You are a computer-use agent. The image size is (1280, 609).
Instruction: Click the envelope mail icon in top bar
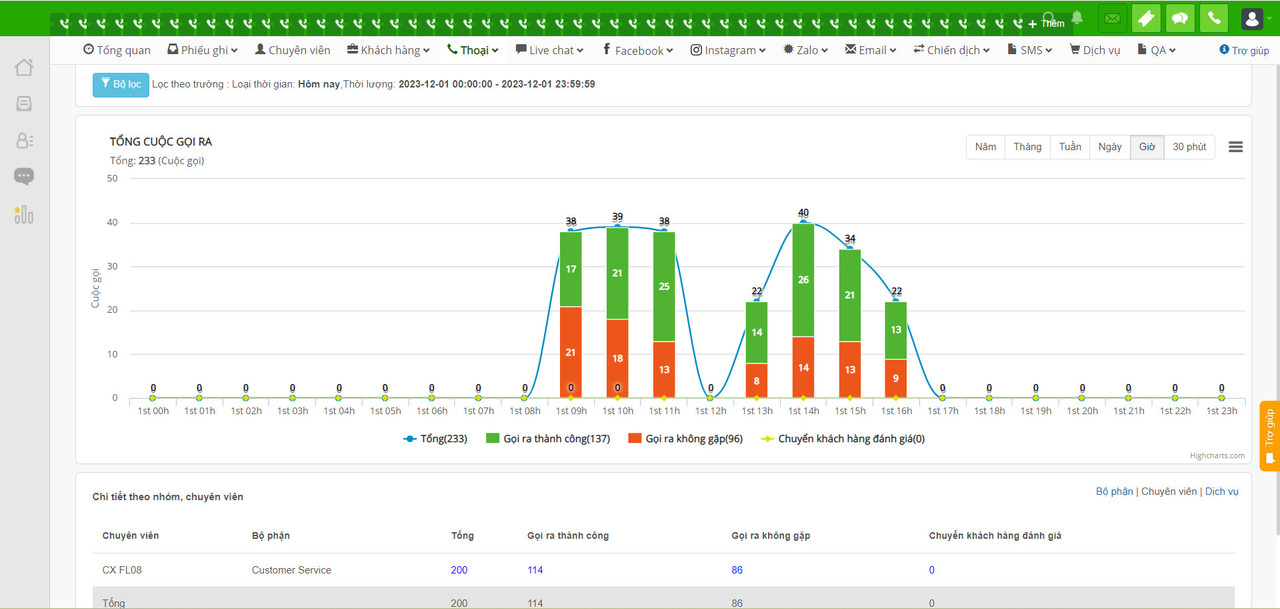1112,18
